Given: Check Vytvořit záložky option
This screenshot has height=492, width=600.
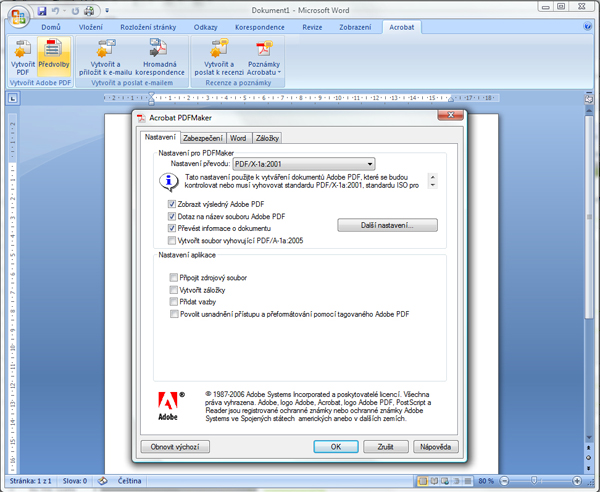Looking at the screenshot, I should tap(174, 290).
